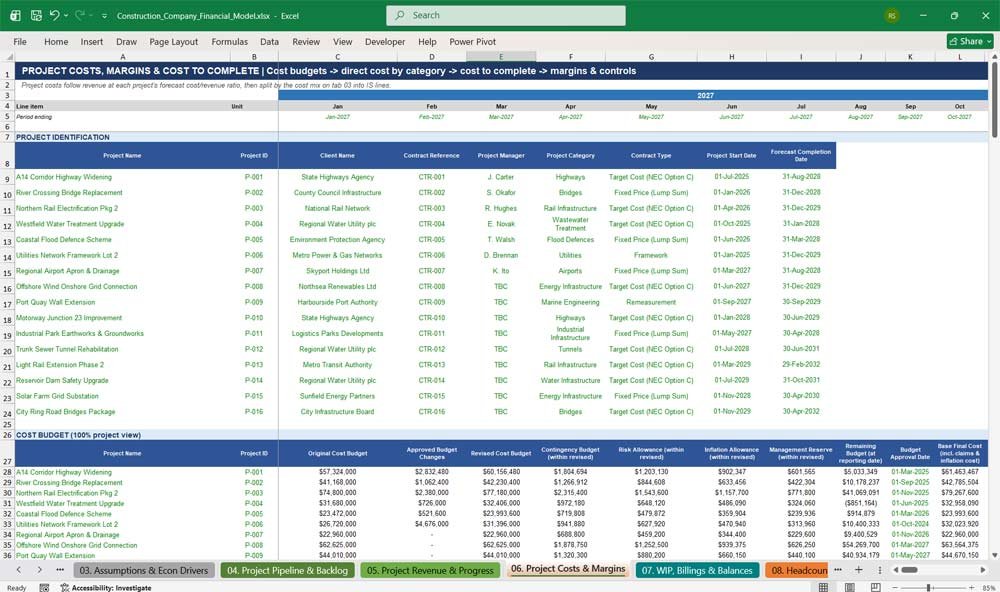Screen dimensions: 1000x592
Task: Open the Power Pivot ribbon tab
Action: 473,41
